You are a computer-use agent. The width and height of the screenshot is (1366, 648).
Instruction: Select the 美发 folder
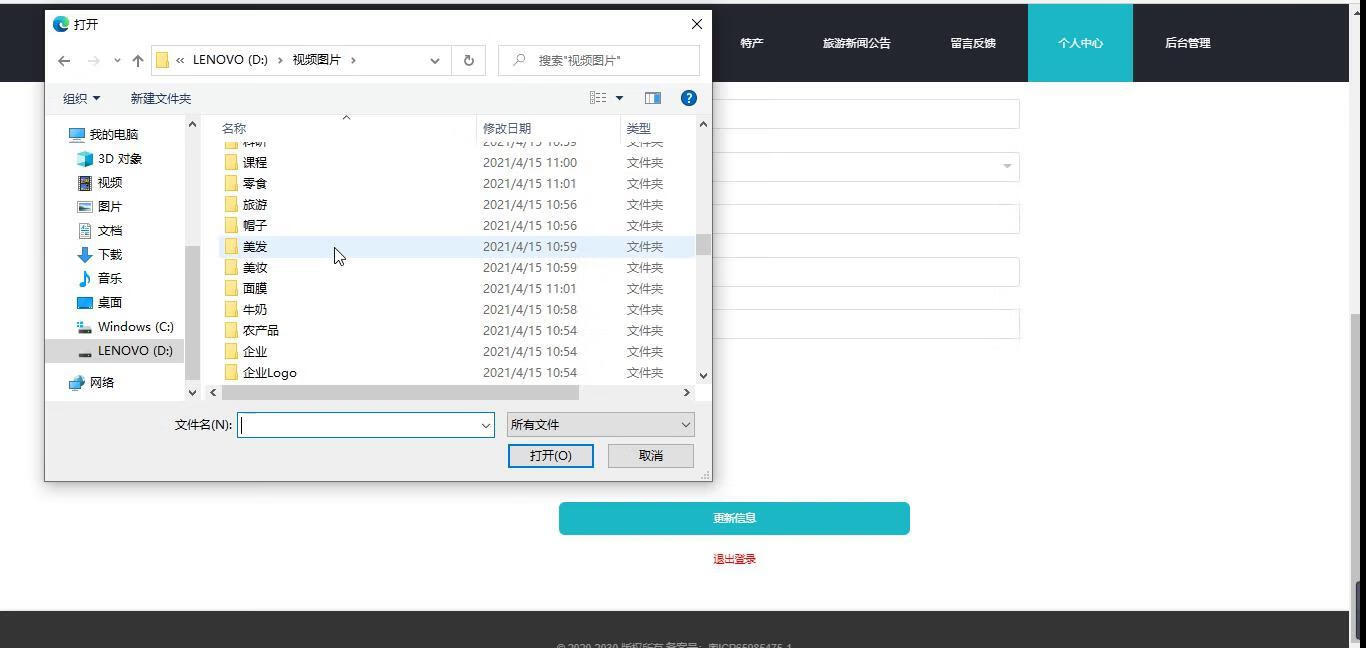coord(456,246)
